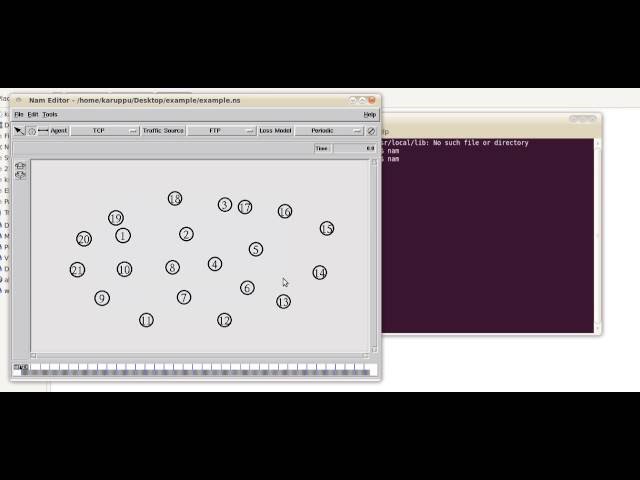Select node 14 on the canvas
This screenshot has height=480, width=640.
coord(320,272)
